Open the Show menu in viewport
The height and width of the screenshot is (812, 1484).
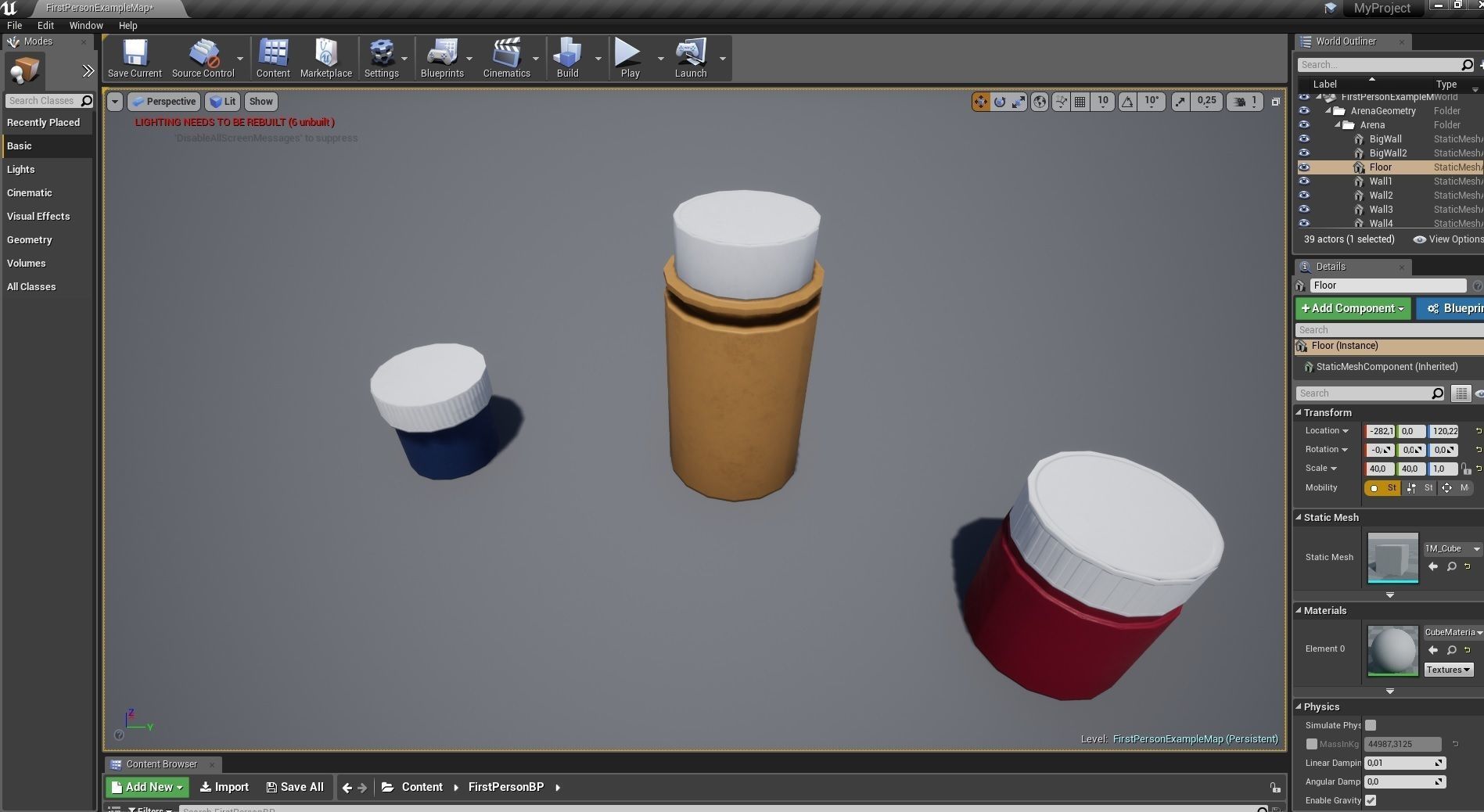[261, 102]
